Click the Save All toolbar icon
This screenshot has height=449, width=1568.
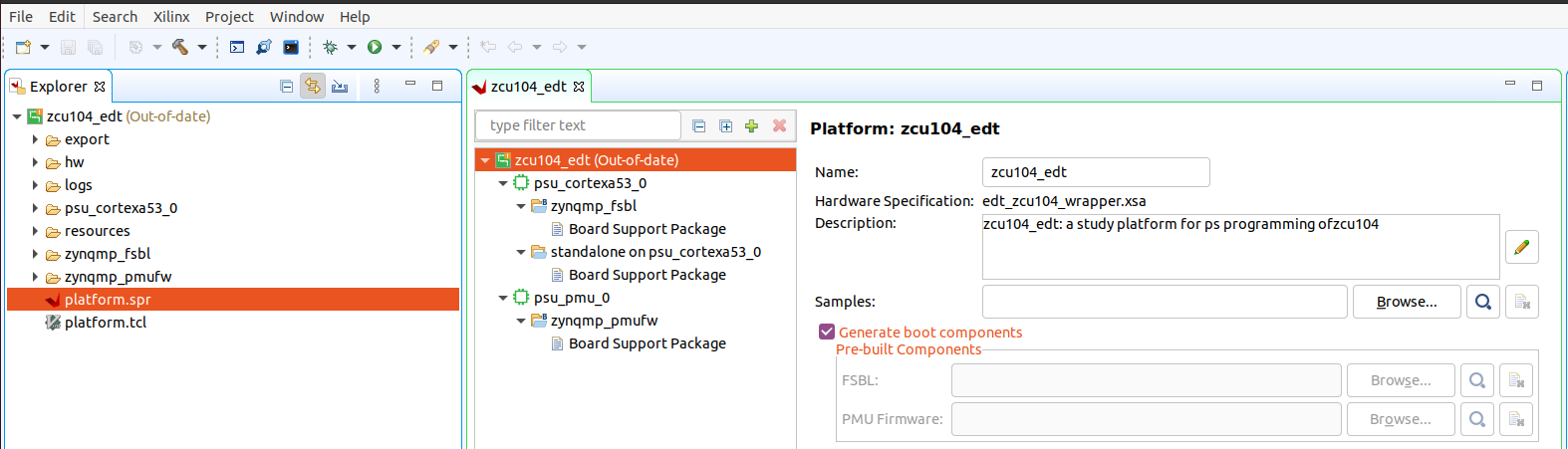coord(95,47)
